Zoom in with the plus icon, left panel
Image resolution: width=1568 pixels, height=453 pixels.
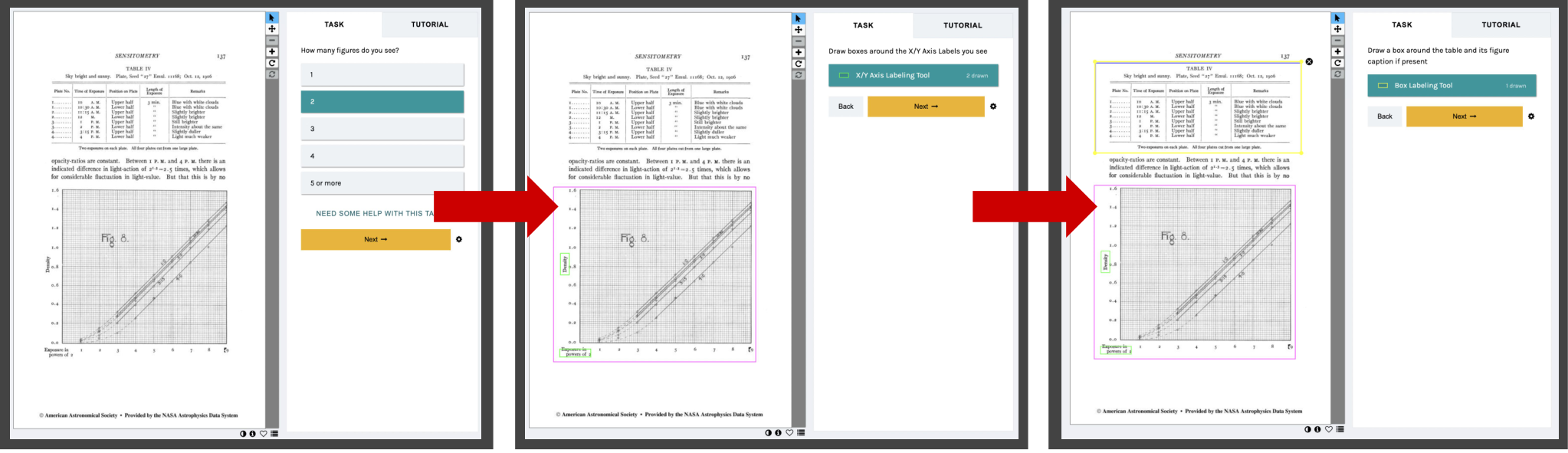point(271,52)
